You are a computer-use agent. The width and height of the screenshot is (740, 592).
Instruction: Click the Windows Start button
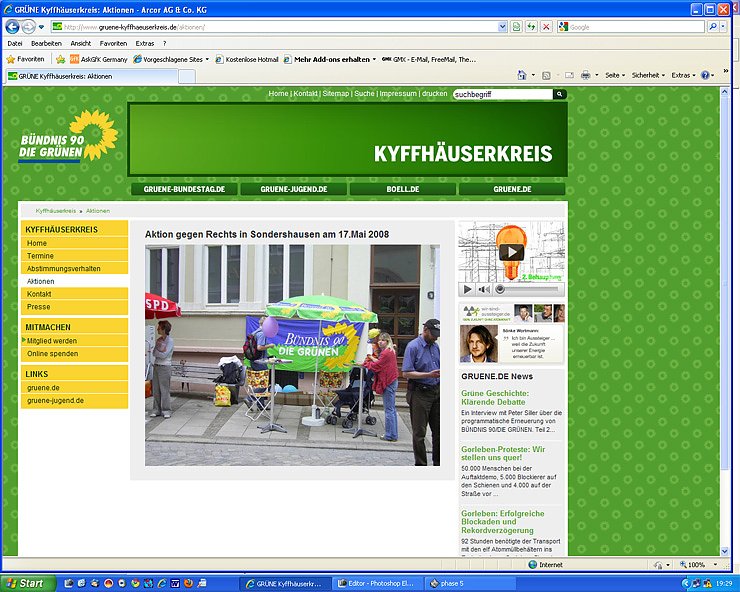(25, 583)
